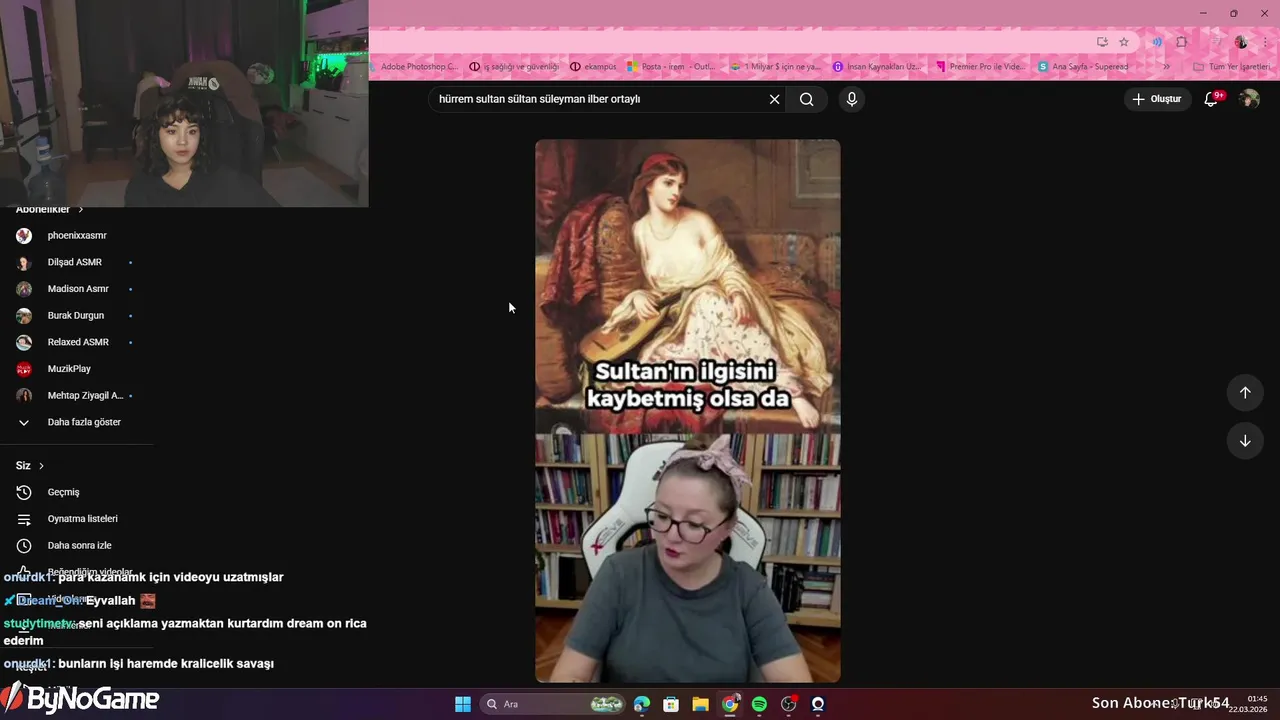This screenshot has width=1280, height=720.
Task: Open phoenixxasmr subscription channel
Action: click(78, 236)
